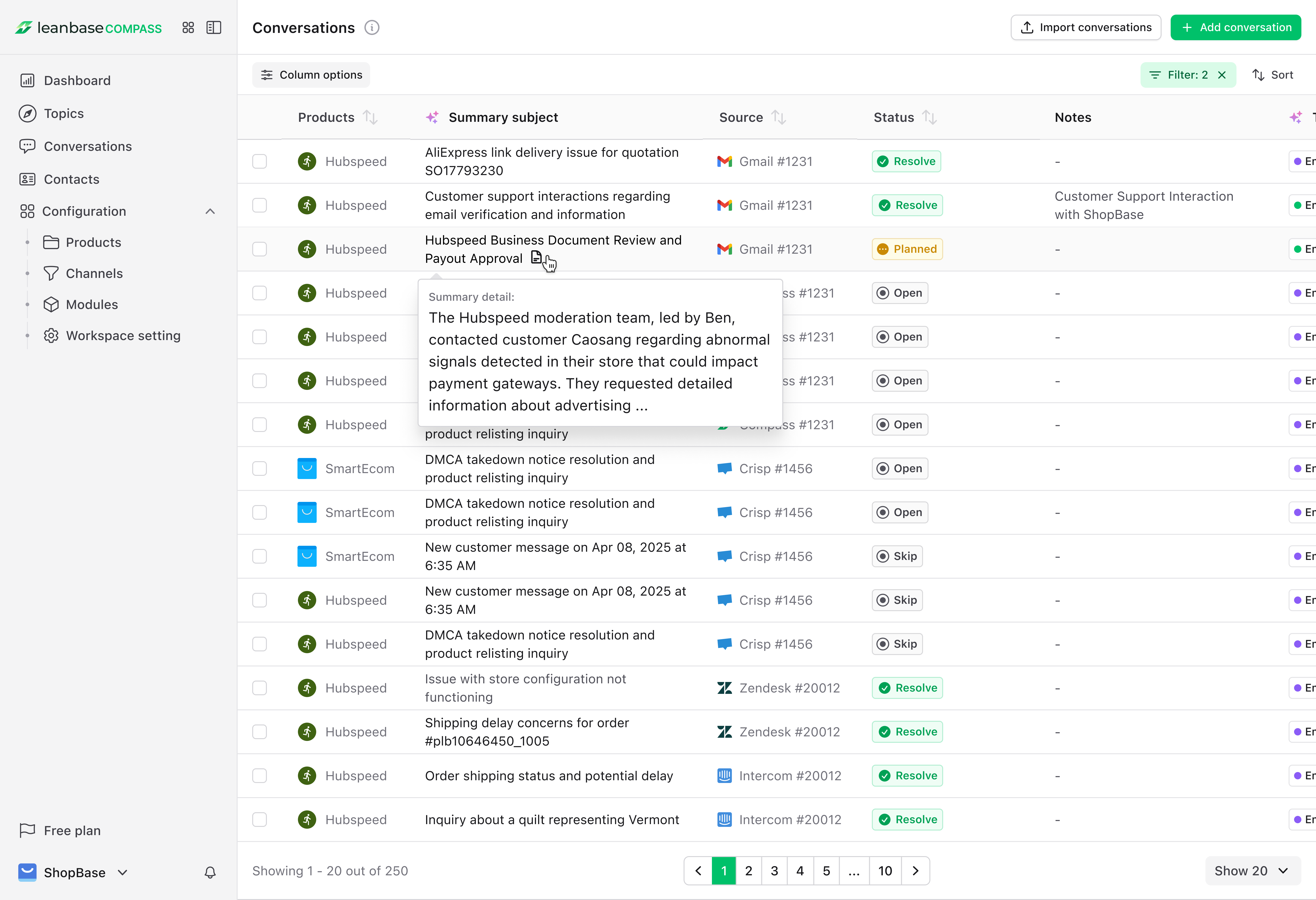Image resolution: width=1316 pixels, height=900 pixels.
Task: Click the Conversations info icon
Action: (371, 28)
